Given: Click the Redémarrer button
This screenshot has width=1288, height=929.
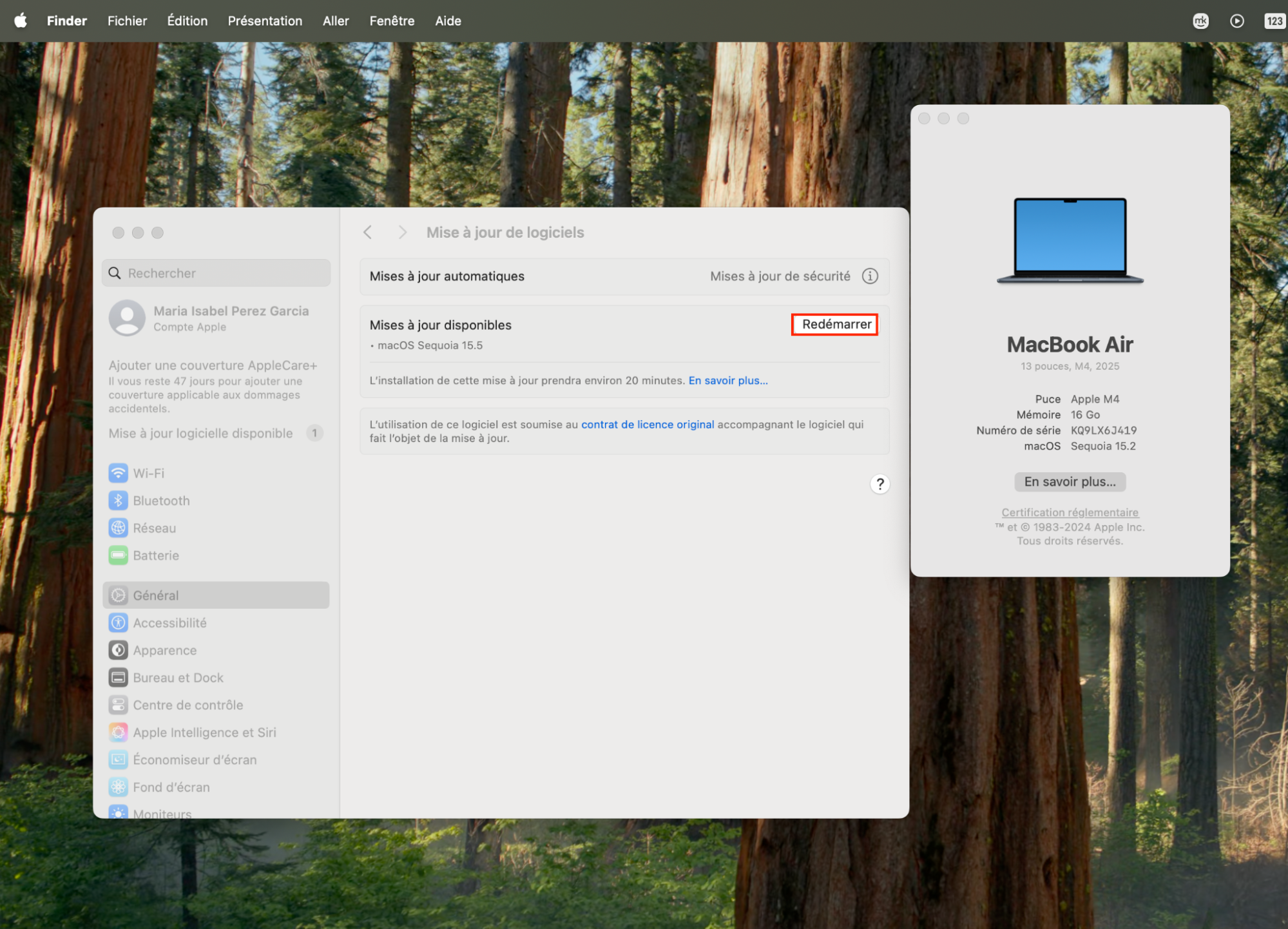Looking at the screenshot, I should pos(834,325).
